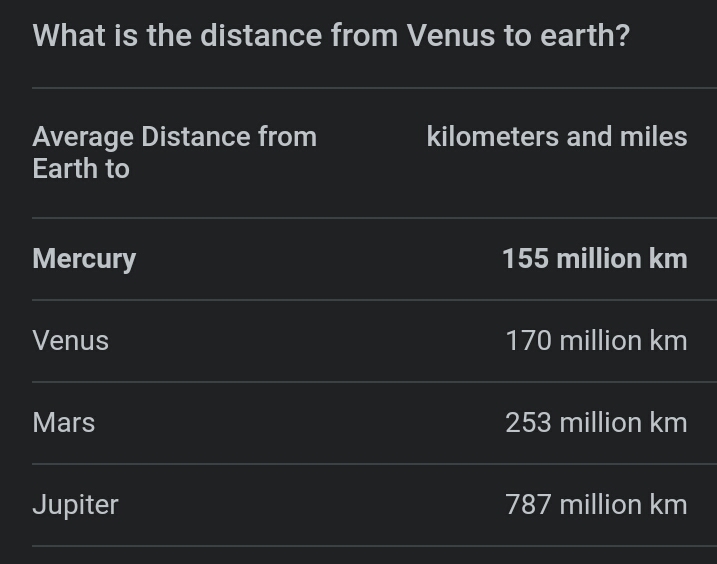717x564 pixels.
Task: Select the Mars row label
Action: [x=64, y=422]
